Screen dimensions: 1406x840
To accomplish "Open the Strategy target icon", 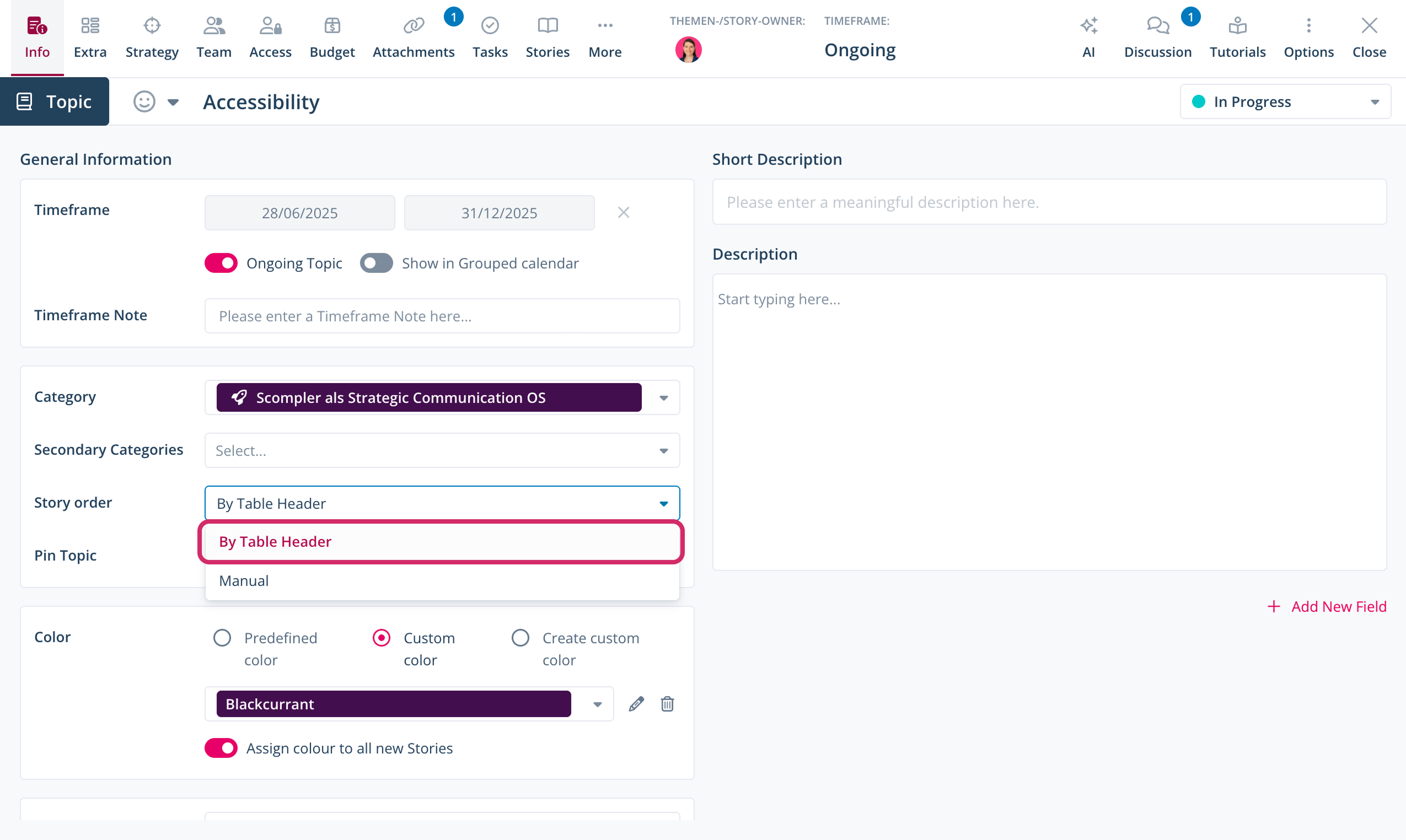I will 152,25.
